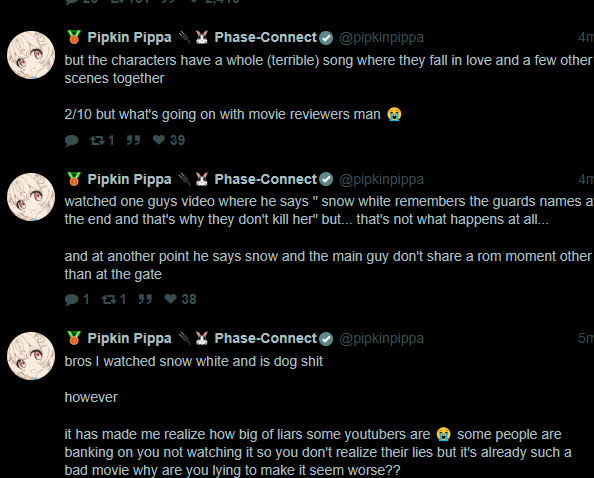Click the 5m timestamp of the bottom tweet

click(586, 339)
